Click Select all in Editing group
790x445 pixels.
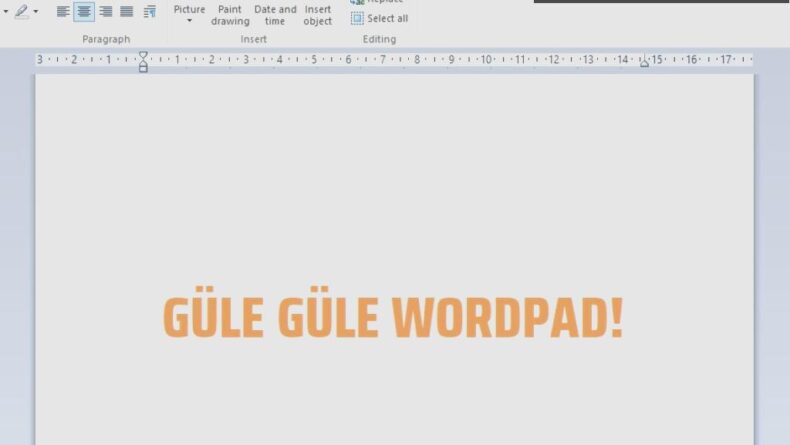click(x=379, y=18)
